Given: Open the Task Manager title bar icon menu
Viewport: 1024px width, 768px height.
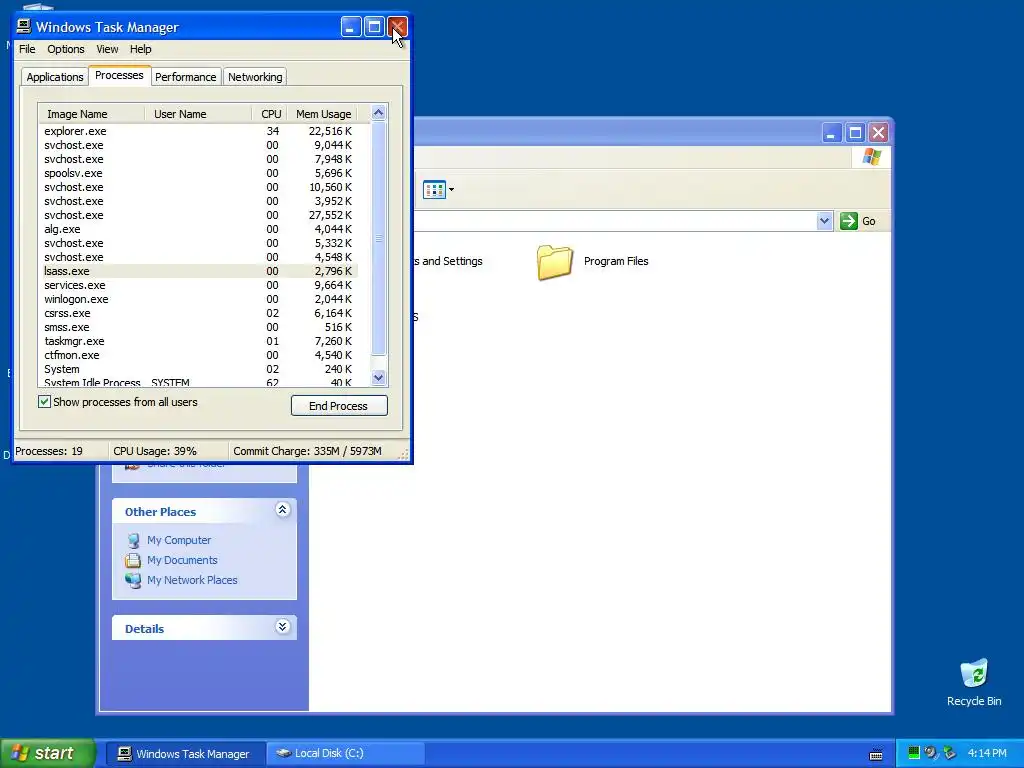Looking at the screenshot, I should 24,26.
